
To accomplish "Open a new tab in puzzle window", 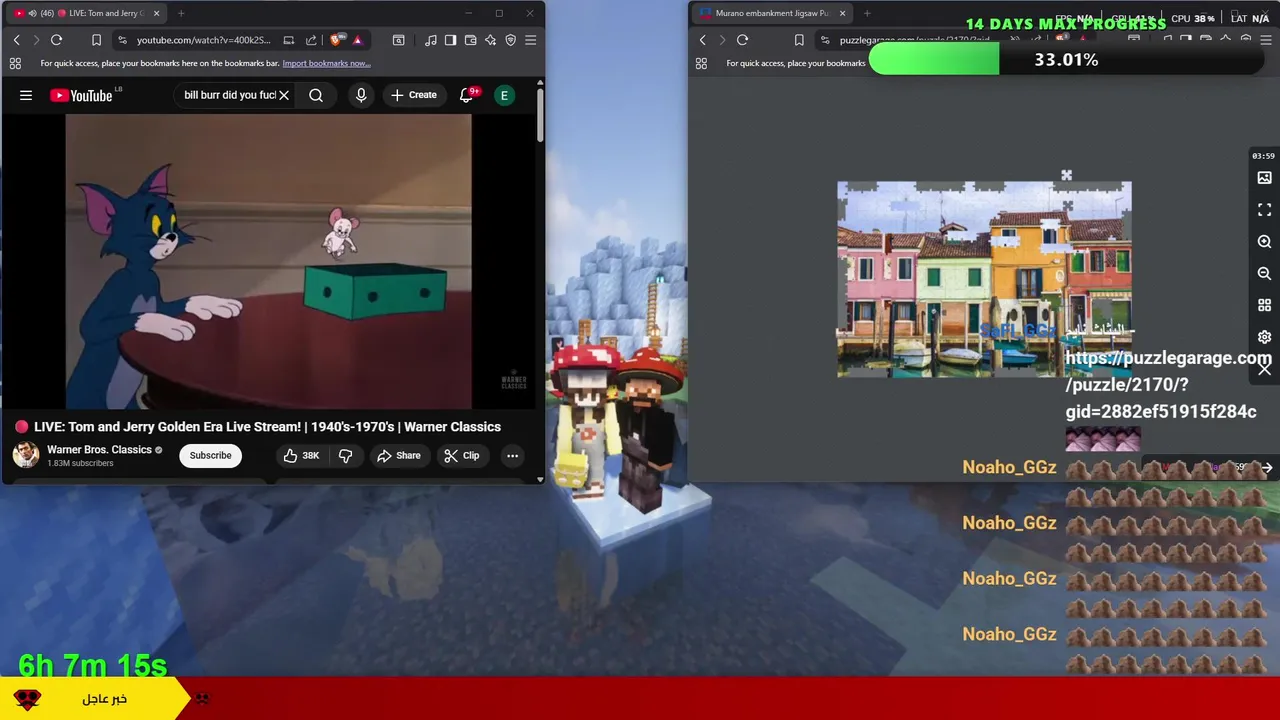I will [866, 13].
